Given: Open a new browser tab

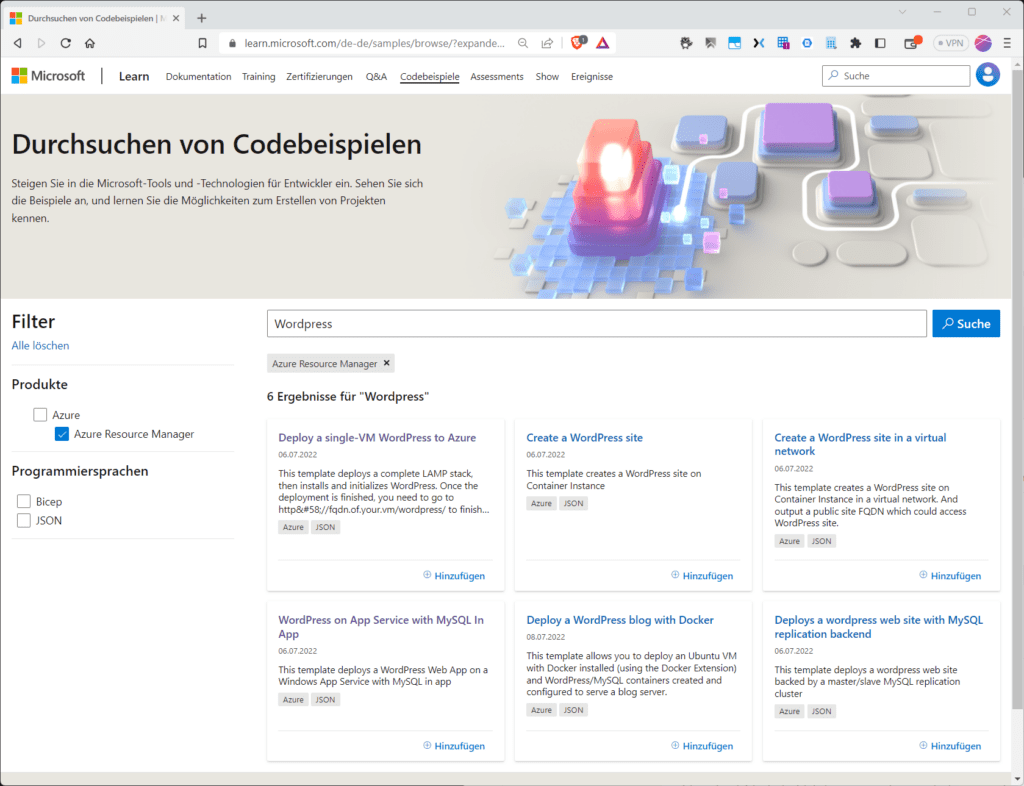Looking at the screenshot, I should (201, 18).
